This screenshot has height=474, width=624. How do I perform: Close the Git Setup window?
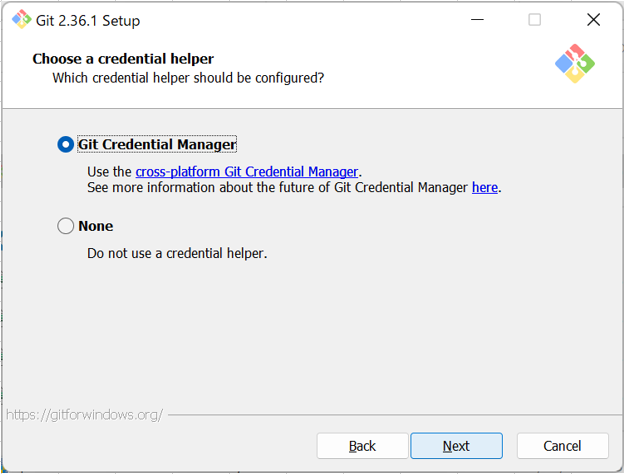tap(593, 20)
